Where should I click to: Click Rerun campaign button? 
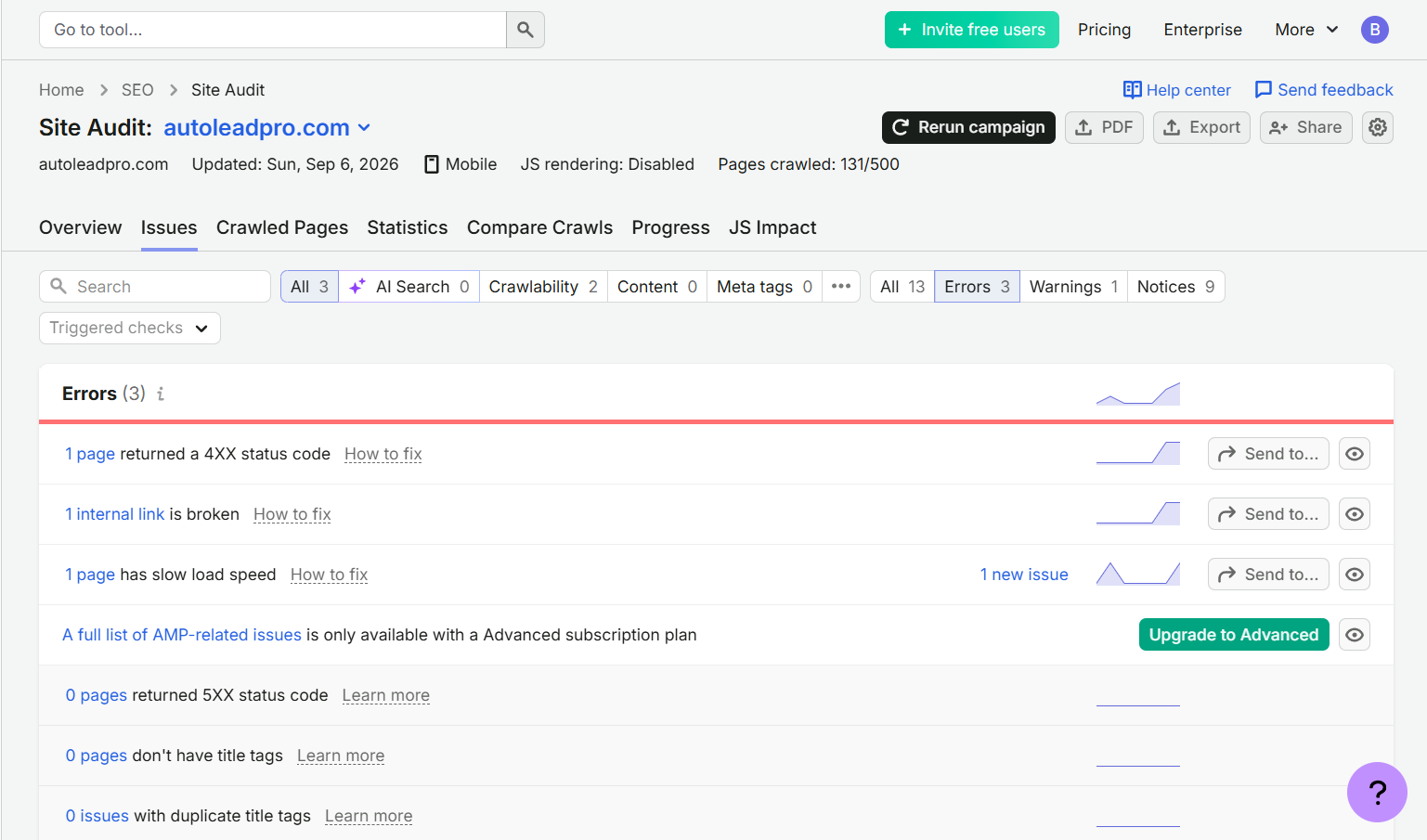968,127
